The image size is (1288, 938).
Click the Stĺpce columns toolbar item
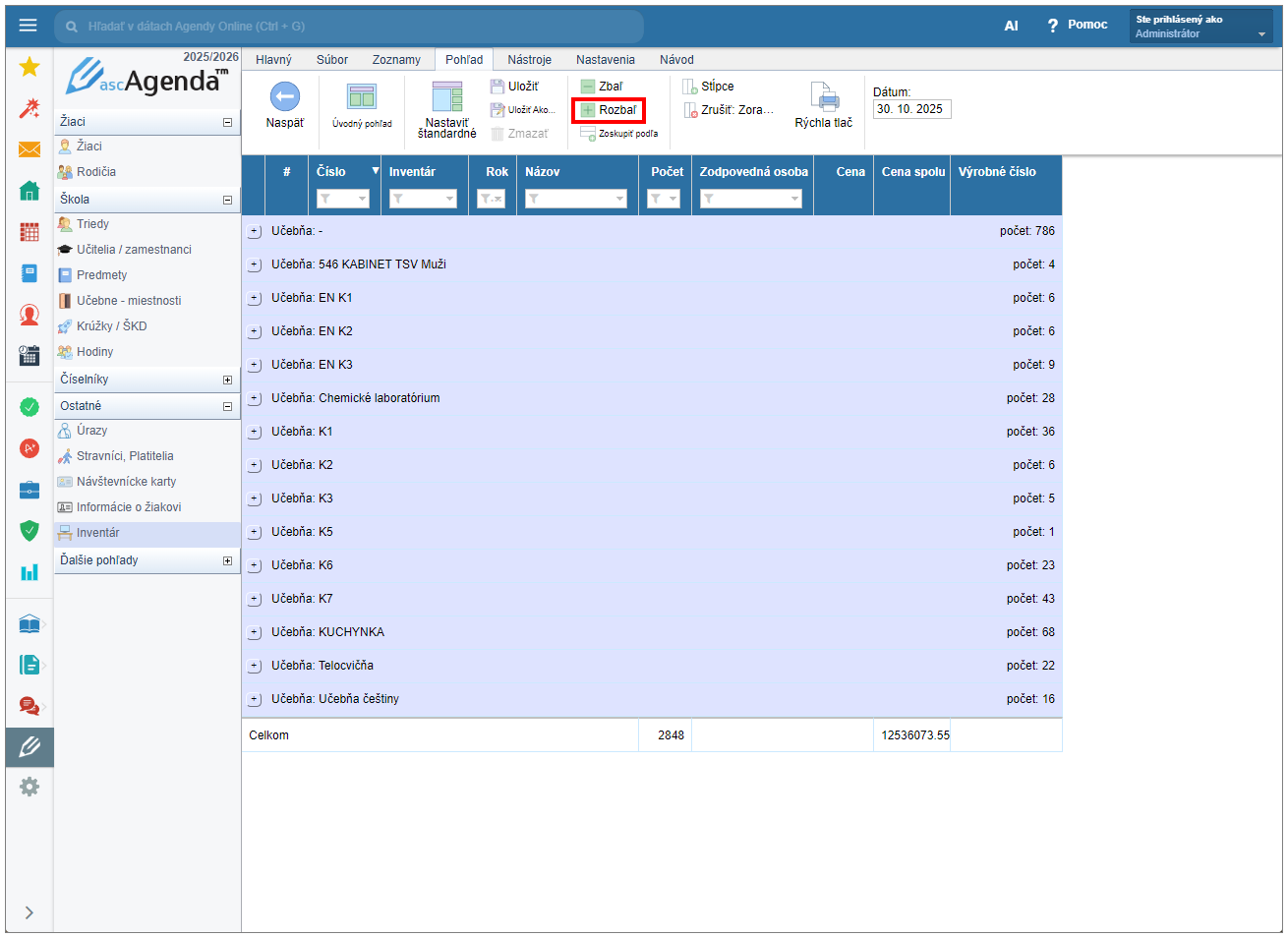709,87
